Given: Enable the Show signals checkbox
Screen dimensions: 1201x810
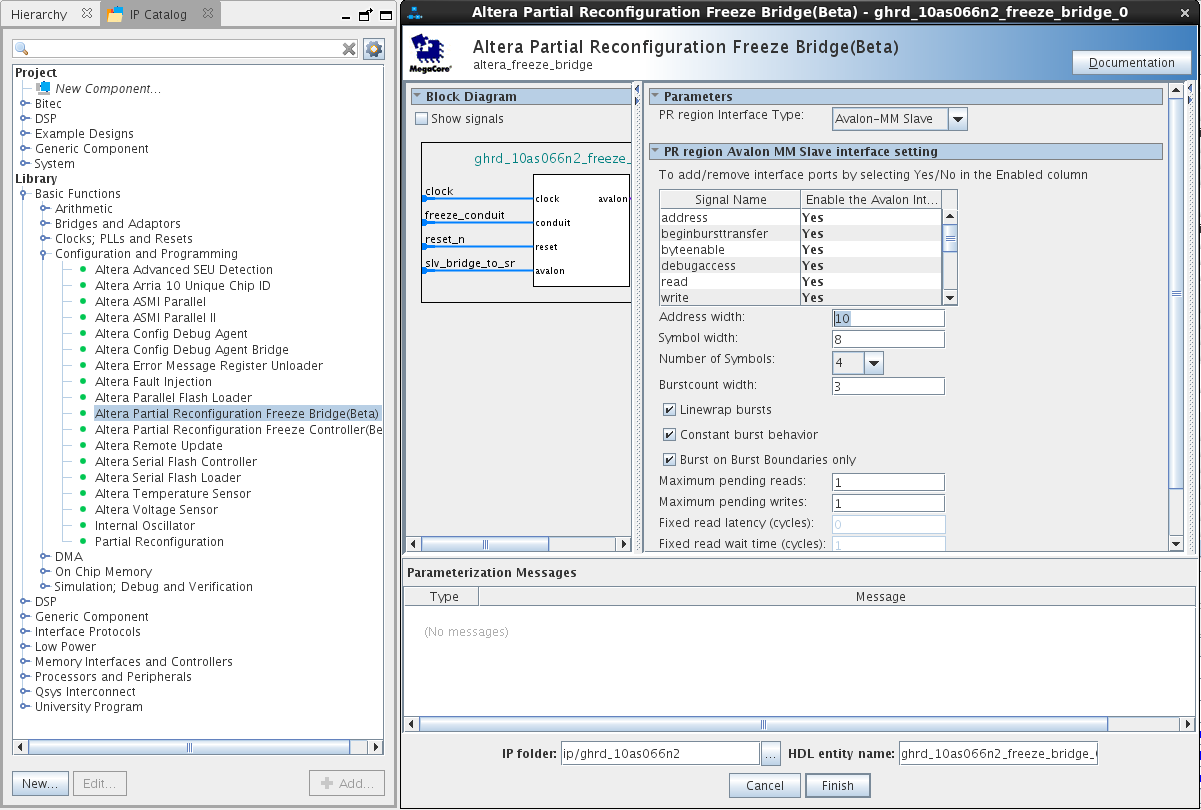Looking at the screenshot, I should tap(422, 119).
